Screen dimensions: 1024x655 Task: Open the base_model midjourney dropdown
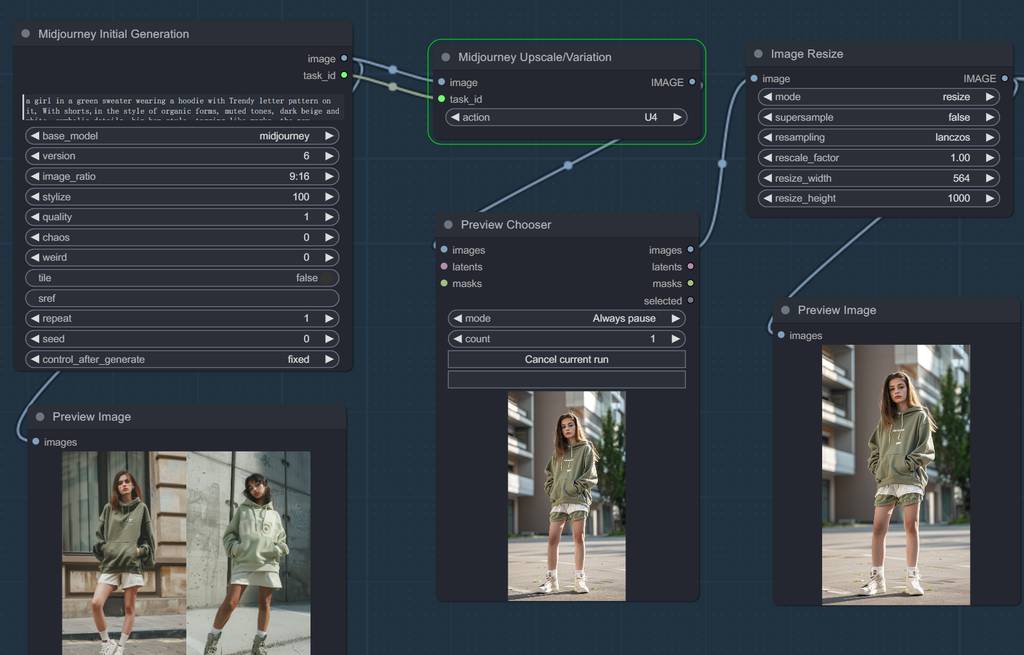[182, 136]
